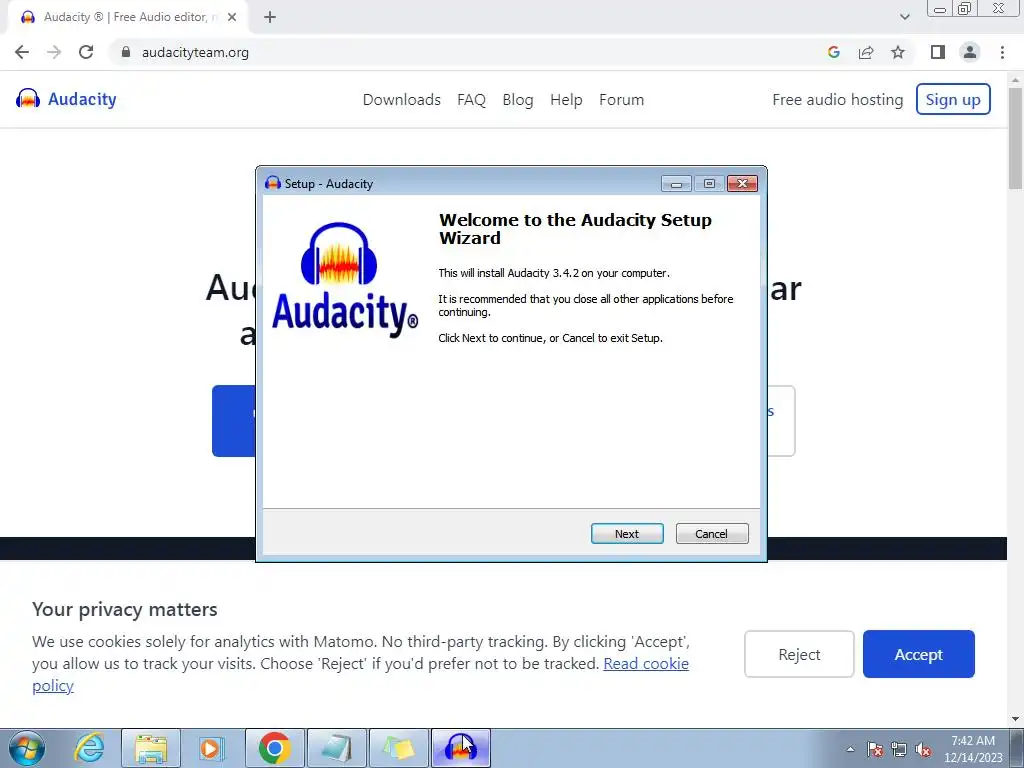Open a new tab with the plus button

pos(270,18)
